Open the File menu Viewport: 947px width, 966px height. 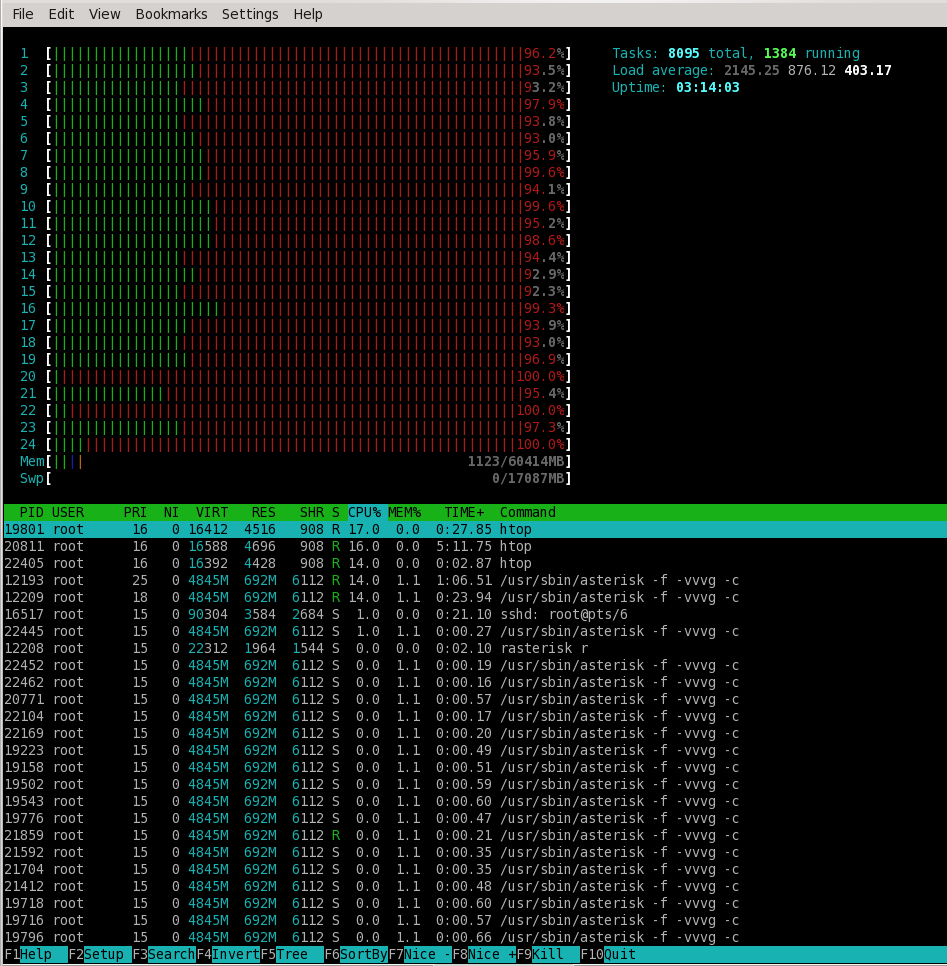click(x=22, y=14)
